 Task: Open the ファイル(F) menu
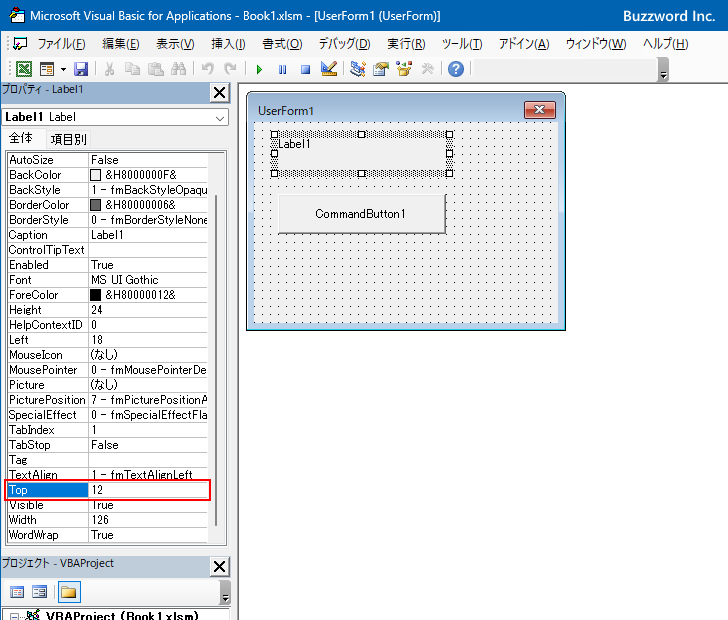tap(61, 44)
